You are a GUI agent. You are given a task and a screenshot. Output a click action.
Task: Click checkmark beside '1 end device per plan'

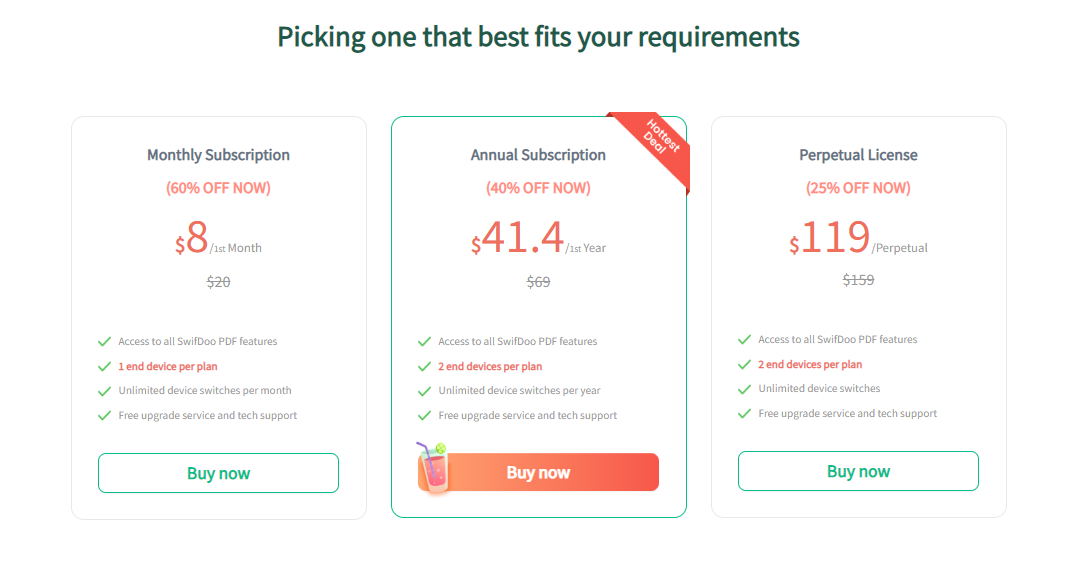coord(105,366)
